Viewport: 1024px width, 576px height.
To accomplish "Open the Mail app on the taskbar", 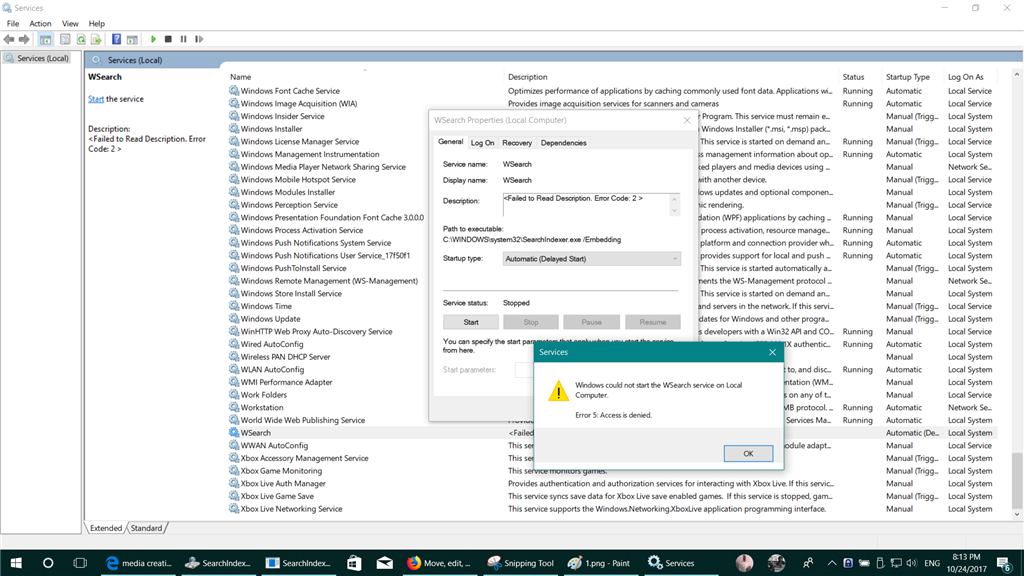I will click(385, 563).
